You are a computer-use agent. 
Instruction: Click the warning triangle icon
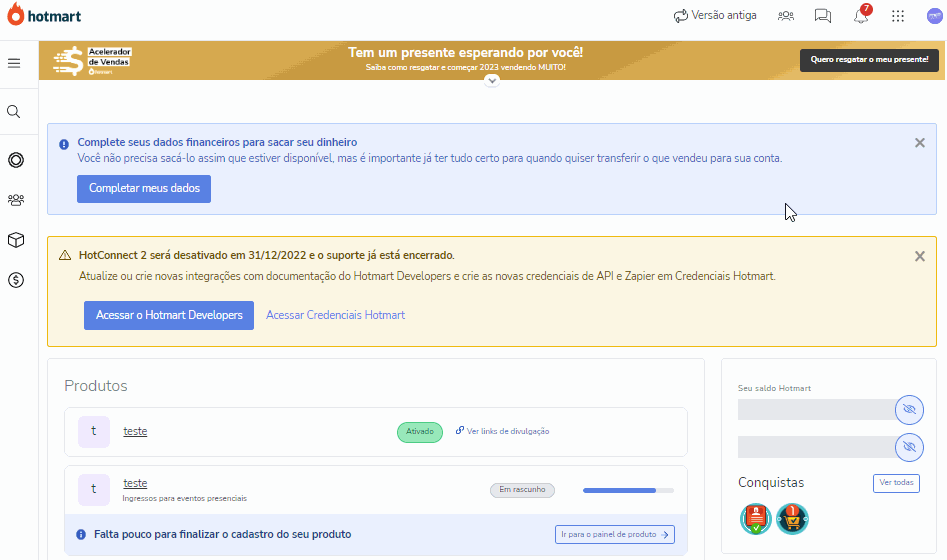coord(65,256)
